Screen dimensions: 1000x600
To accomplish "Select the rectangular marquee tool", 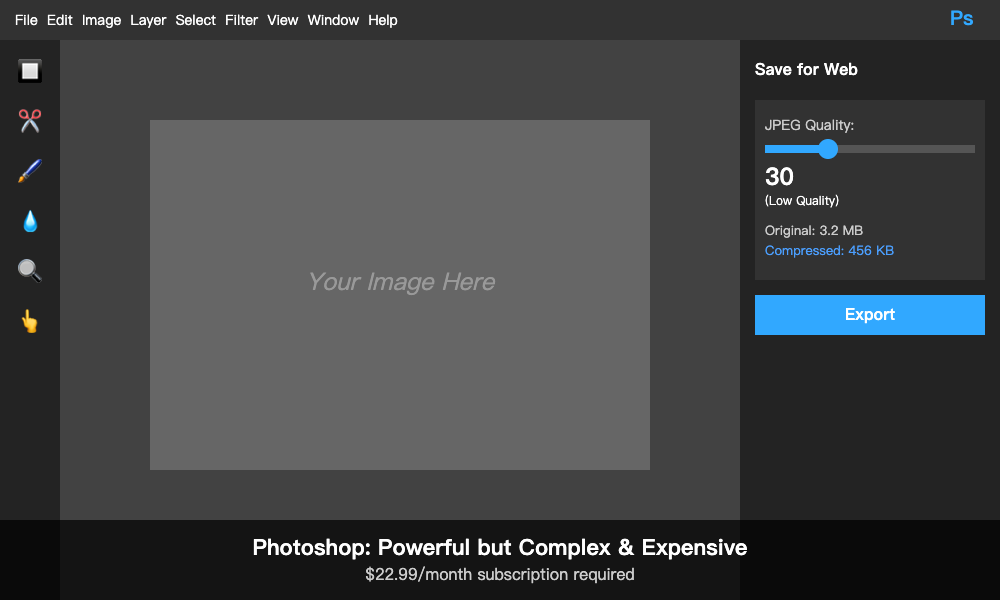I will coord(30,71).
